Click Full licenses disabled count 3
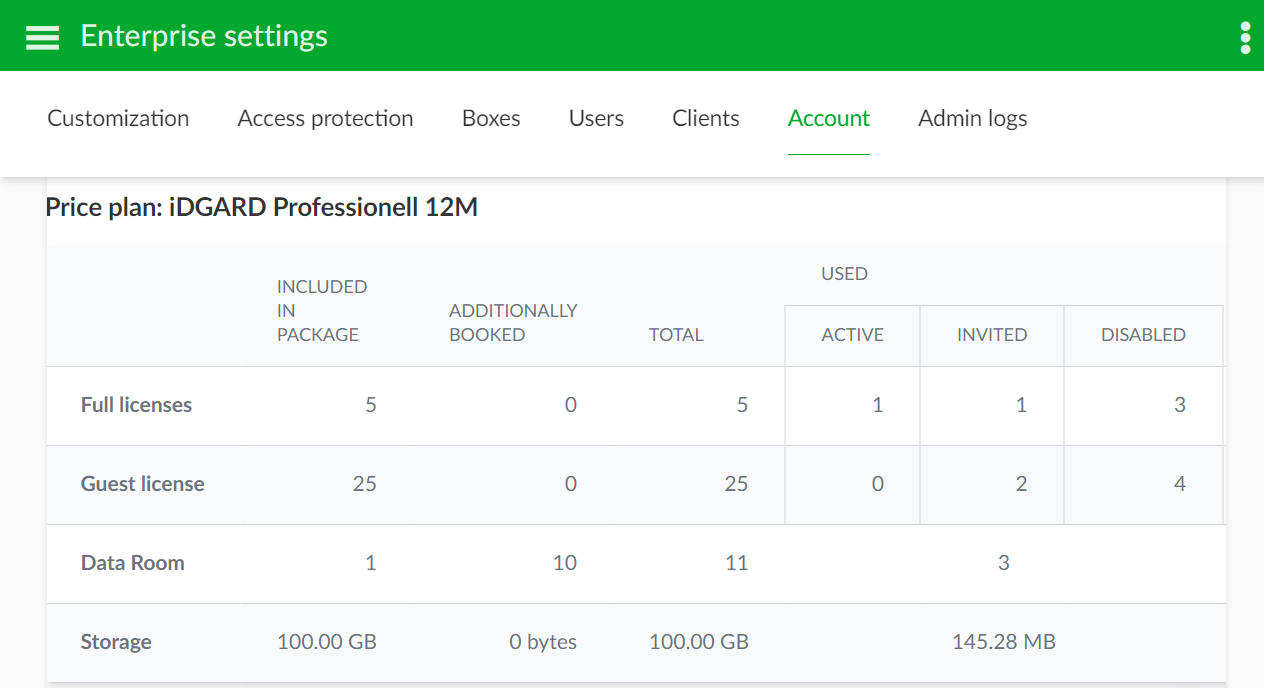The width and height of the screenshot is (1264, 688). click(x=1180, y=405)
